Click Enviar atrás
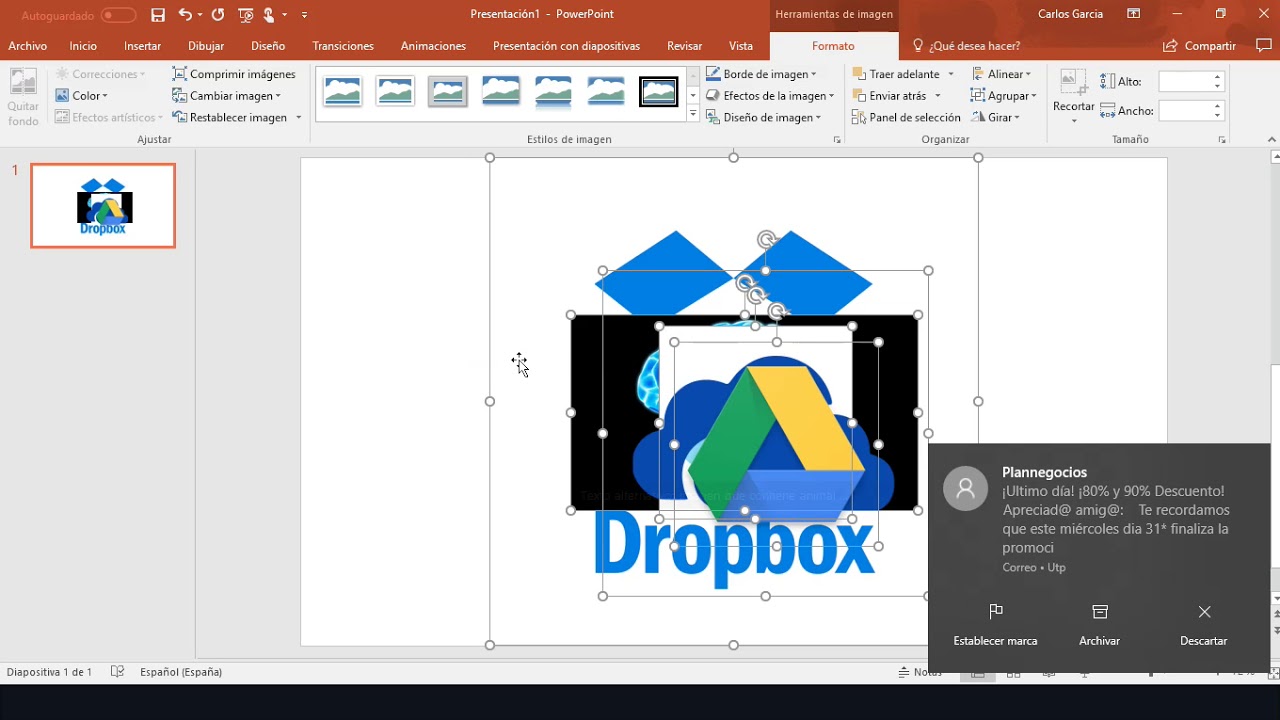The image size is (1280, 720). tap(889, 96)
